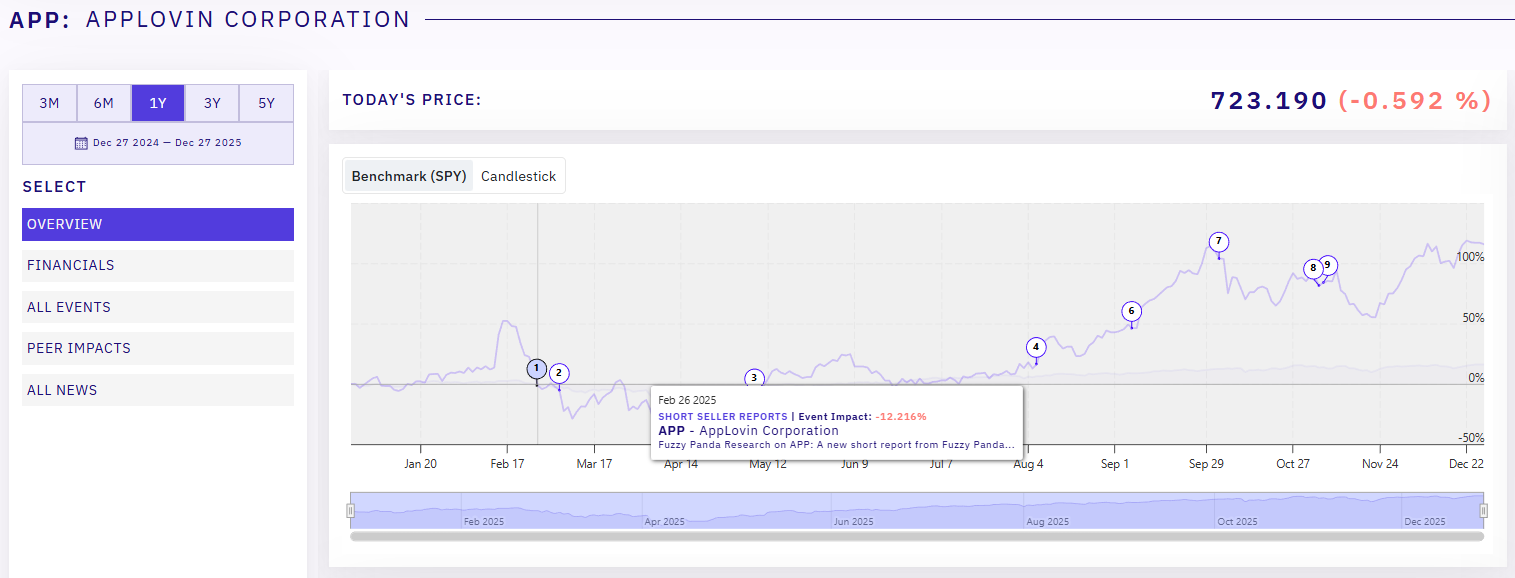Switch chart to Candlestick view

click(x=518, y=176)
